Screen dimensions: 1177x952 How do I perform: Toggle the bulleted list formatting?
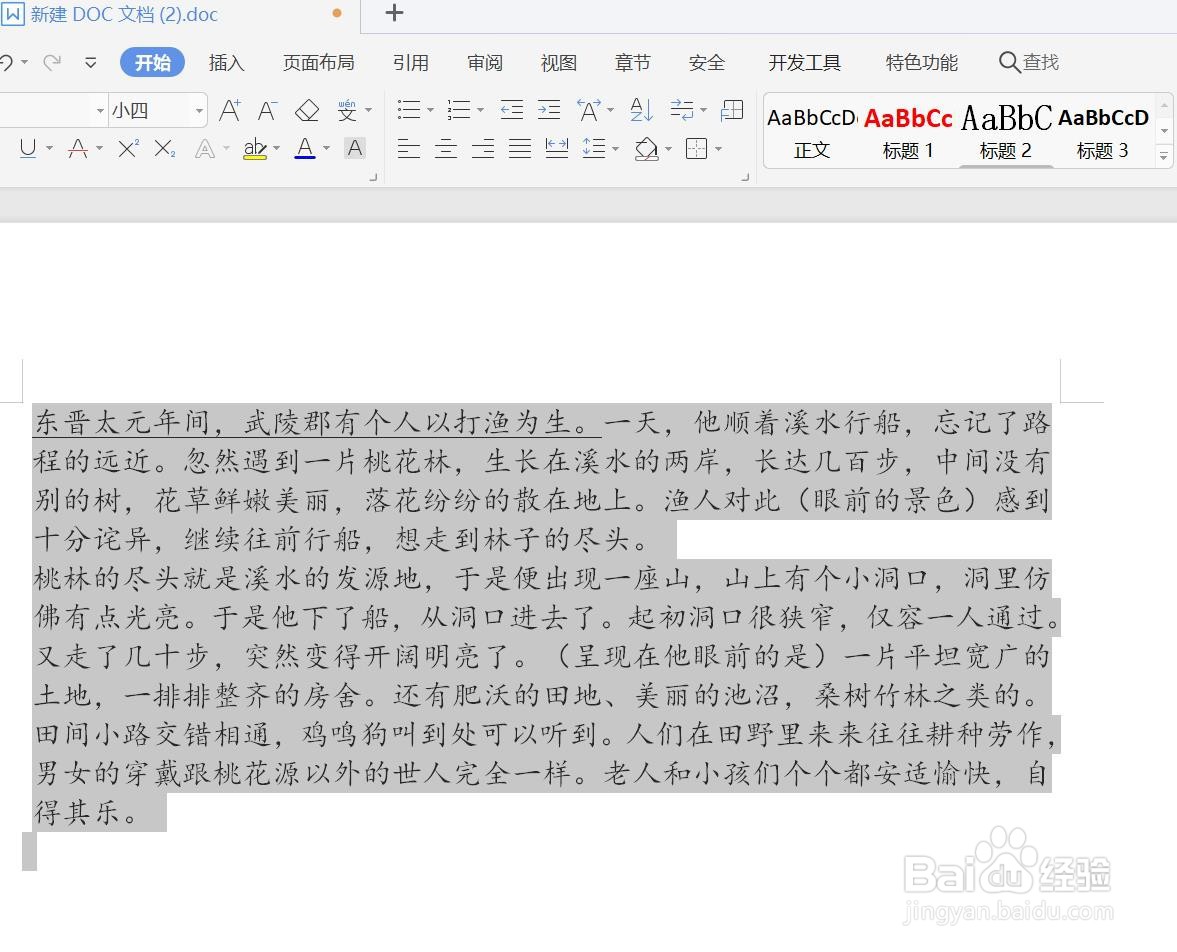pos(407,110)
